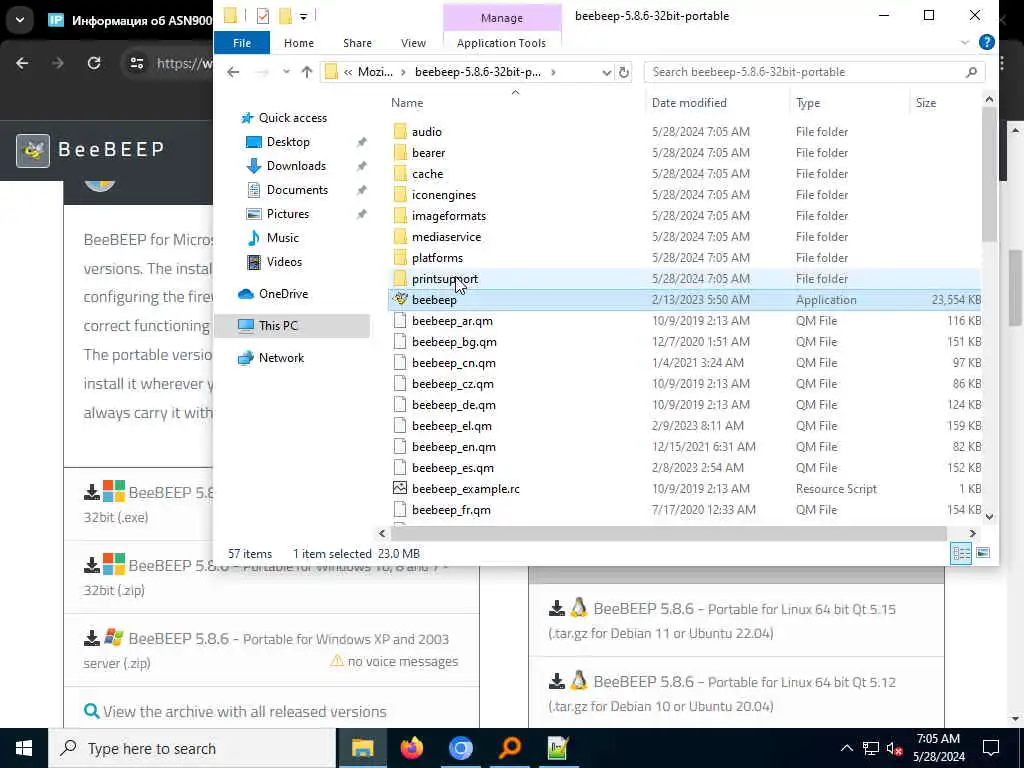
Task: Open recent locations dropdown arrow
Action: pos(286,72)
